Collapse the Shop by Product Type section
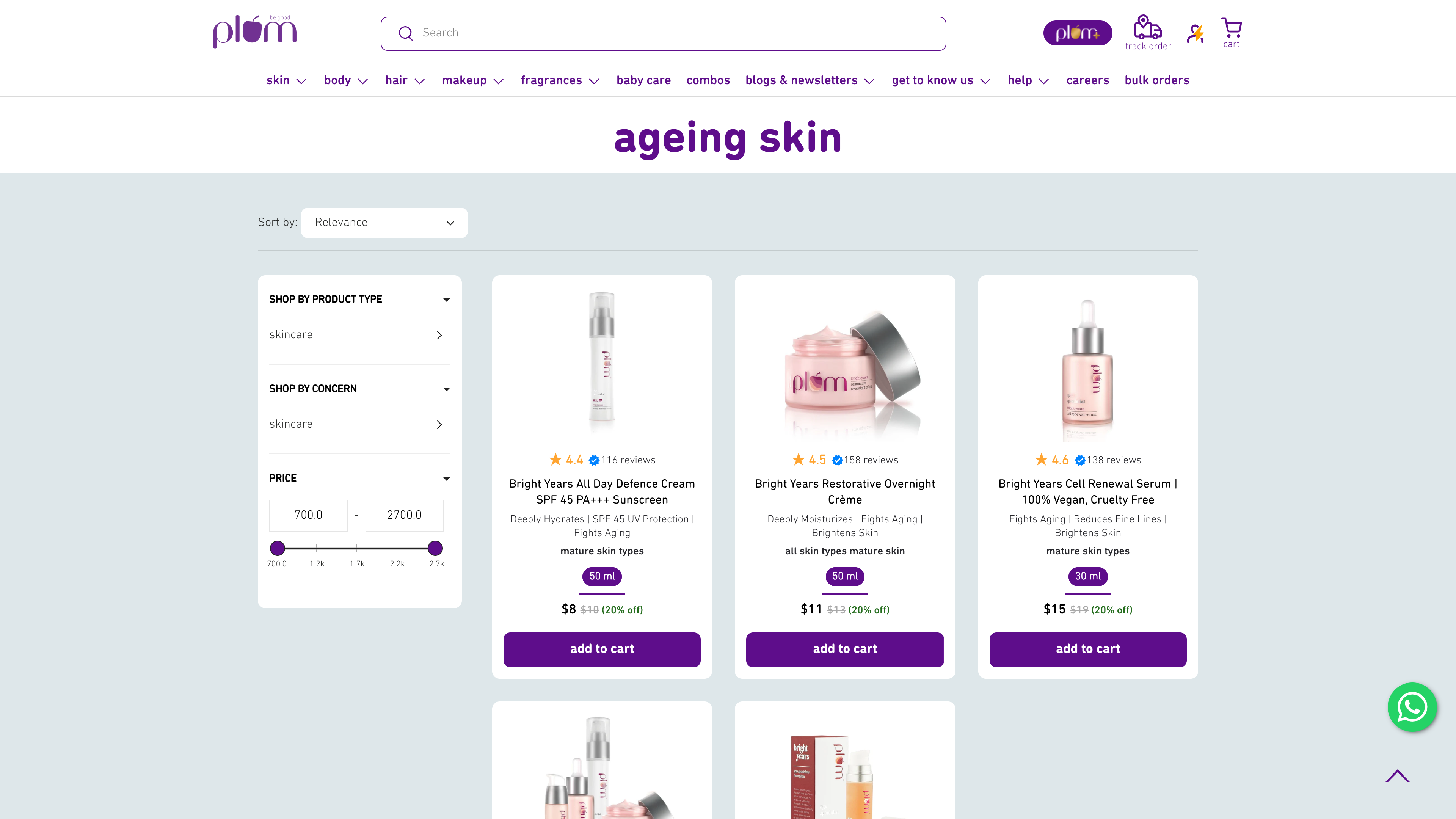 446,300
